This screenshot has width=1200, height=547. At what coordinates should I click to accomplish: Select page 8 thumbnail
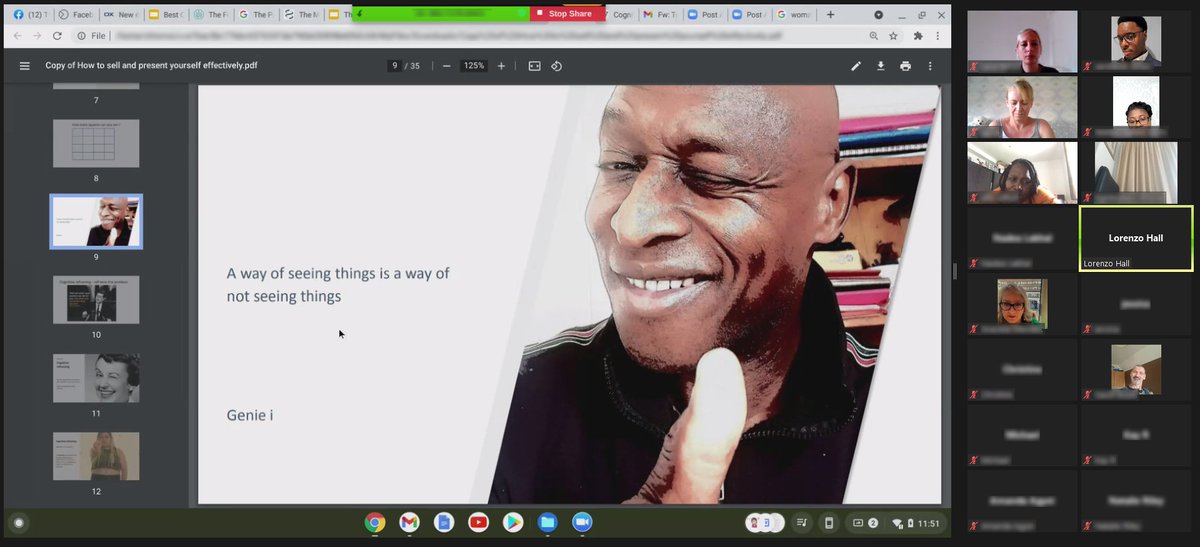pos(96,143)
